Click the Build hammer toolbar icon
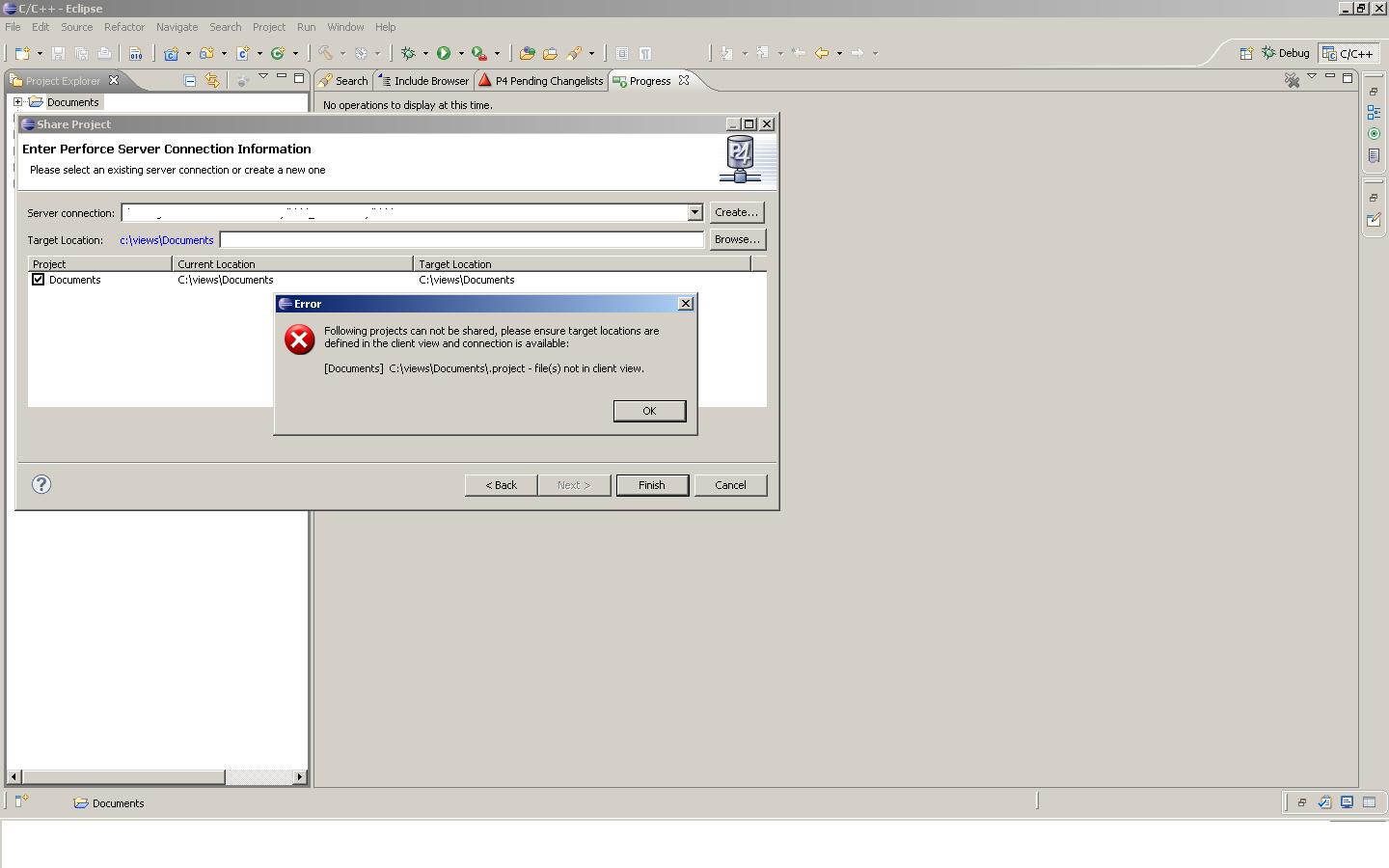Screen dimensions: 1389x868 coord(326,53)
